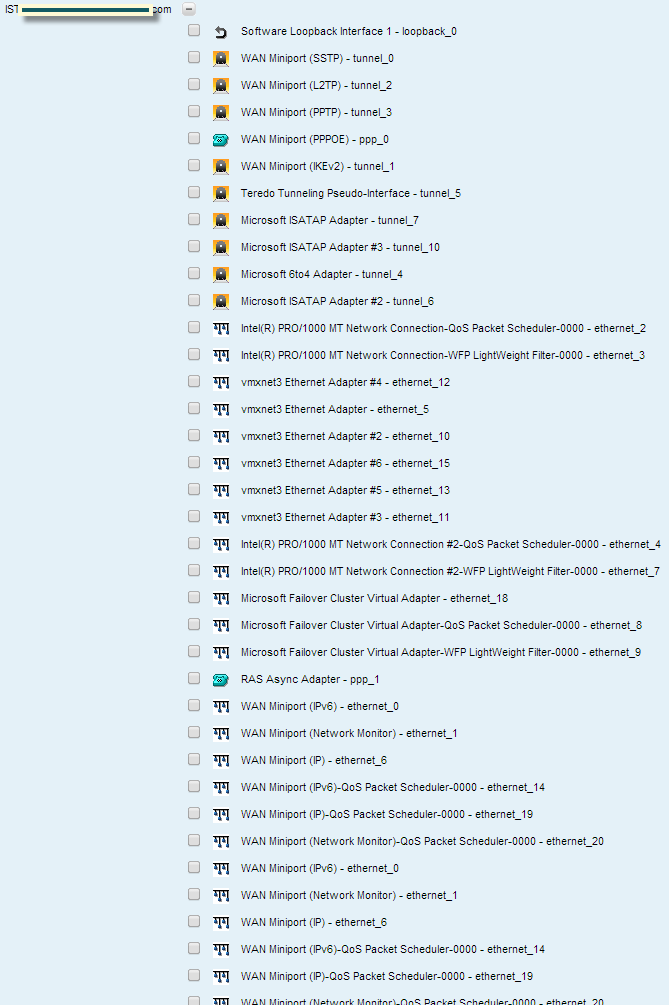Viewport: 669px width, 1005px height.
Task: Select the ethernet_7 WFP LightWeight Filter label
Action: click(450, 571)
